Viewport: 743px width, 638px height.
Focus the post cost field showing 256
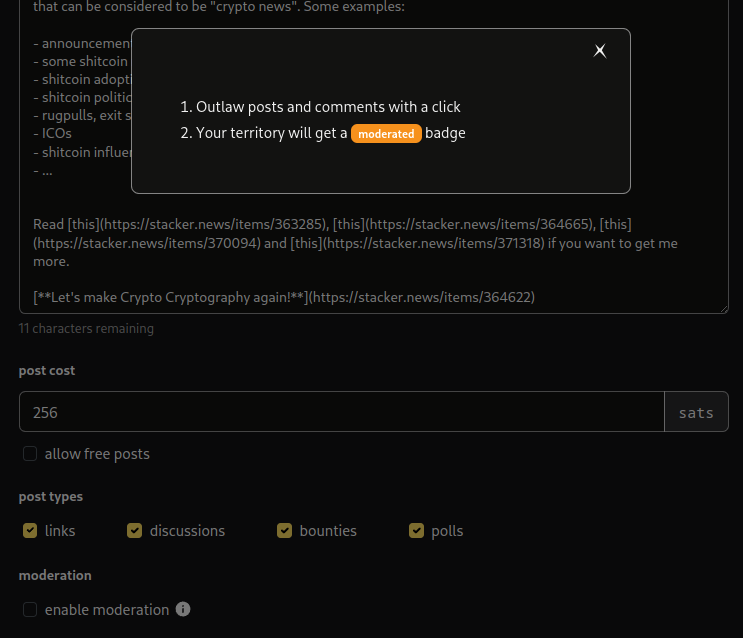coord(340,412)
